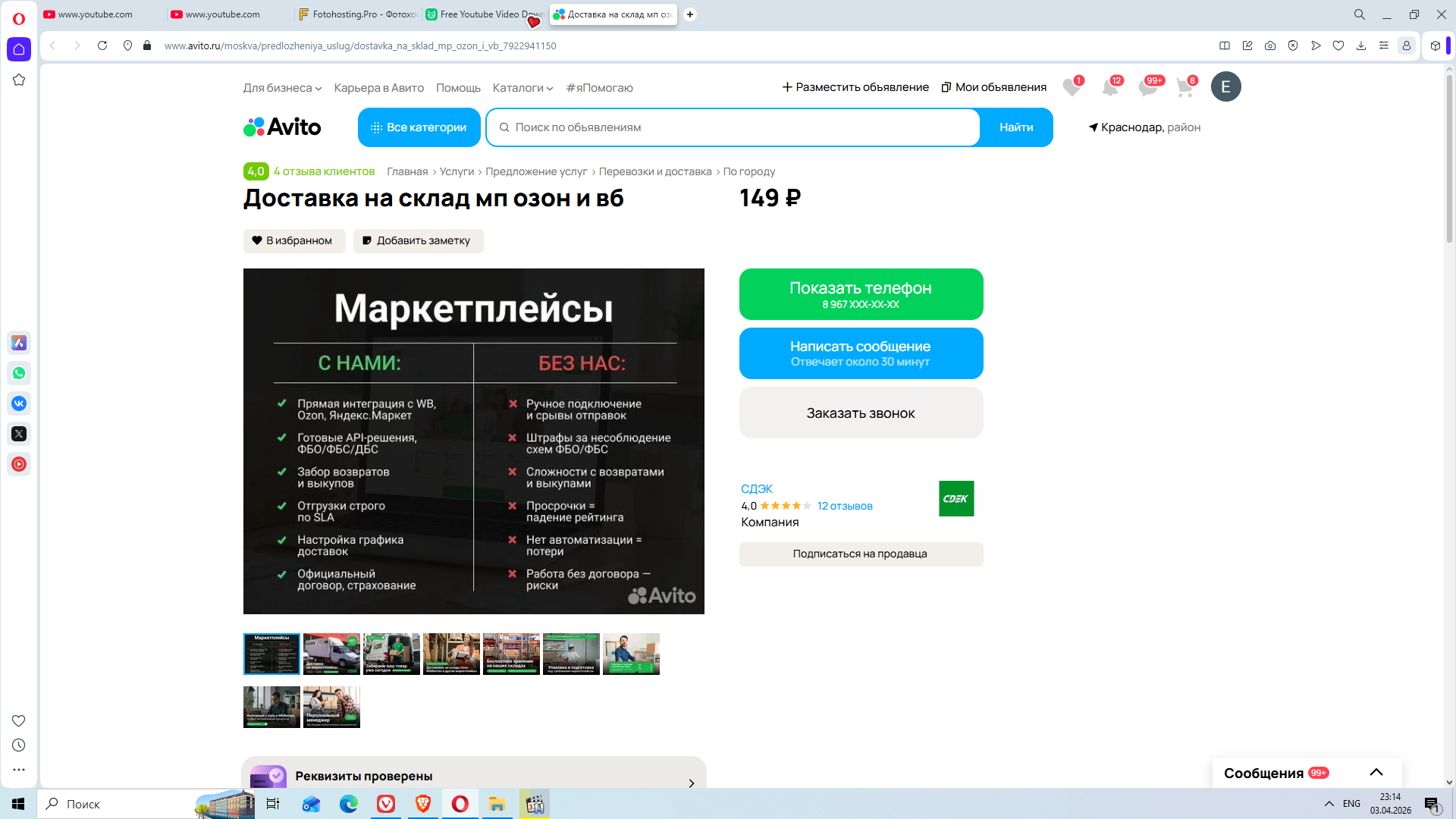1456x819 pixels.
Task: Open Avito favorites heart icon
Action: (1071, 88)
